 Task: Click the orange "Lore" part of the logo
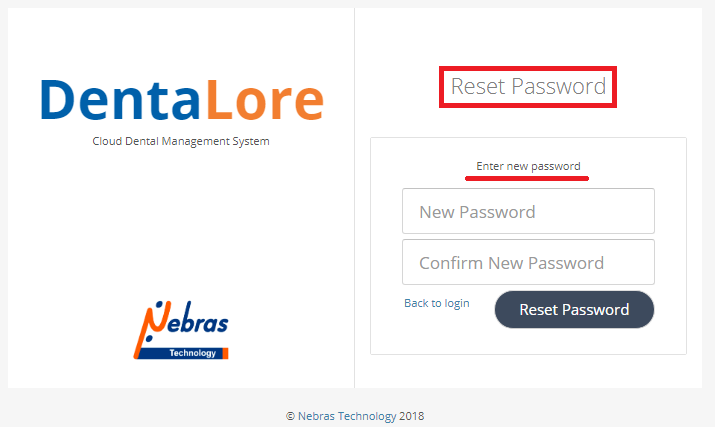[264, 101]
